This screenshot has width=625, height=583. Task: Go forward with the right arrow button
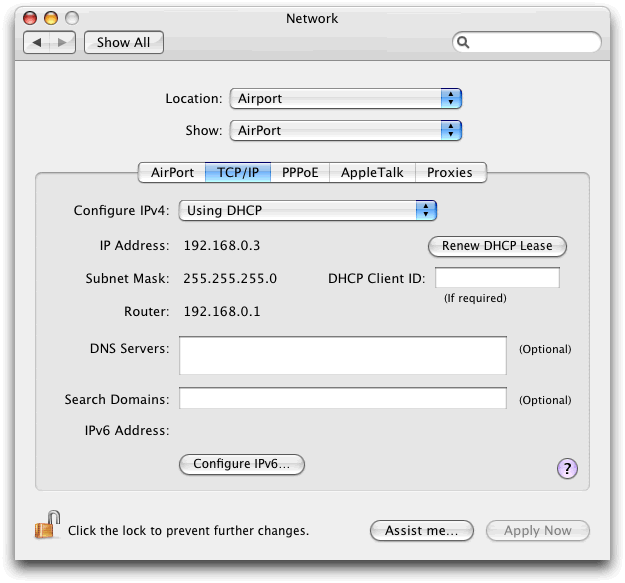click(62, 43)
